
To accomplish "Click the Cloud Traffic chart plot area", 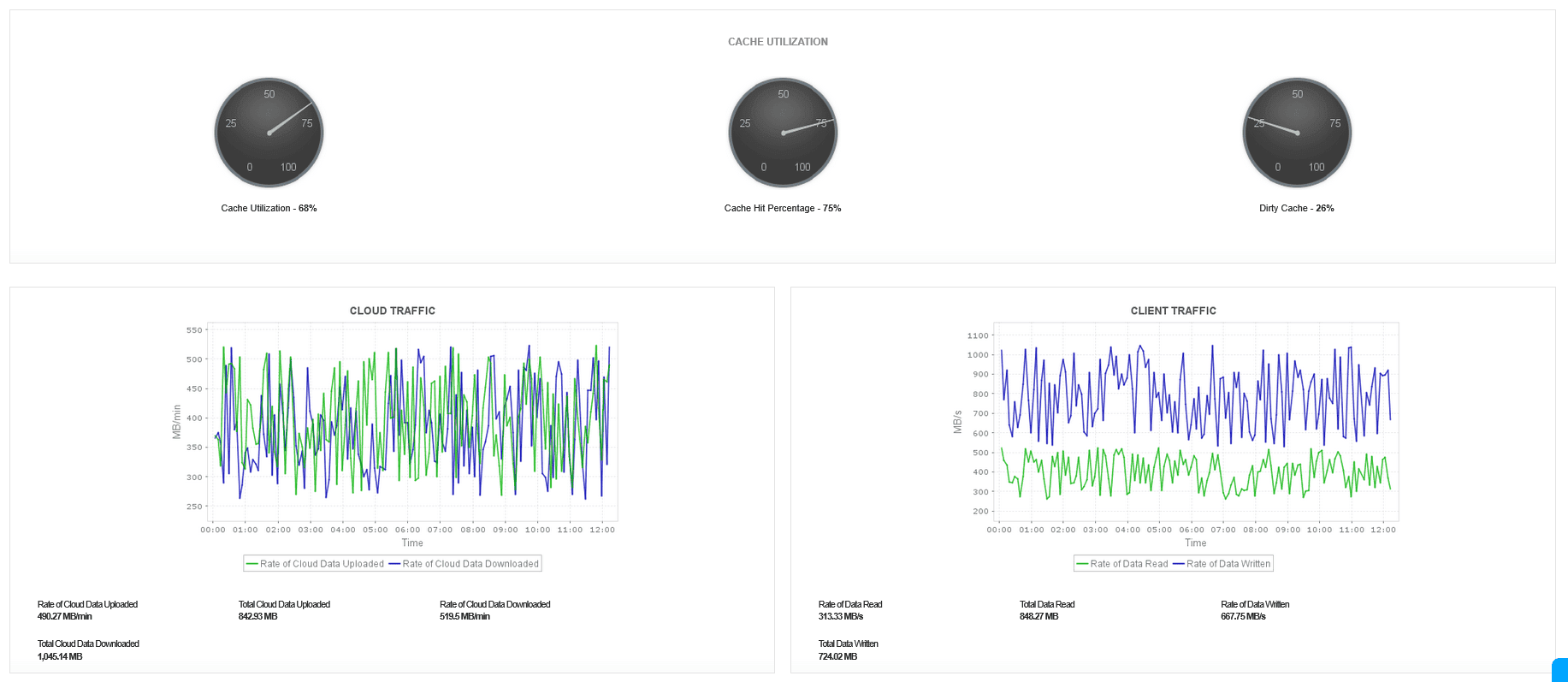I will [x=412, y=422].
